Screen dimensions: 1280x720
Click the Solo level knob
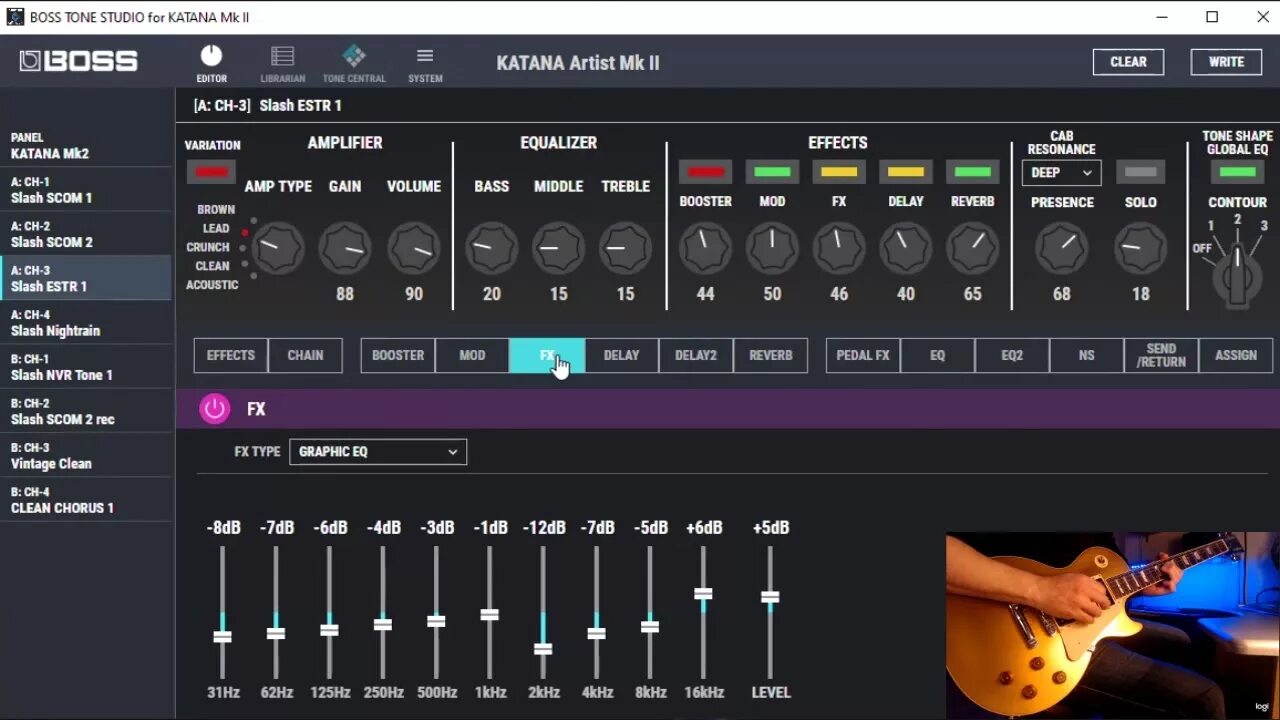pyautogui.click(x=1140, y=248)
